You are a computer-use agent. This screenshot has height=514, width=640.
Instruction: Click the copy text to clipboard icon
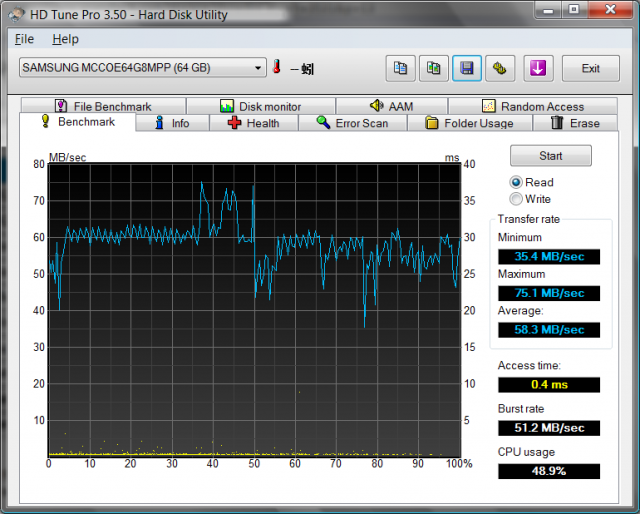click(x=400, y=68)
